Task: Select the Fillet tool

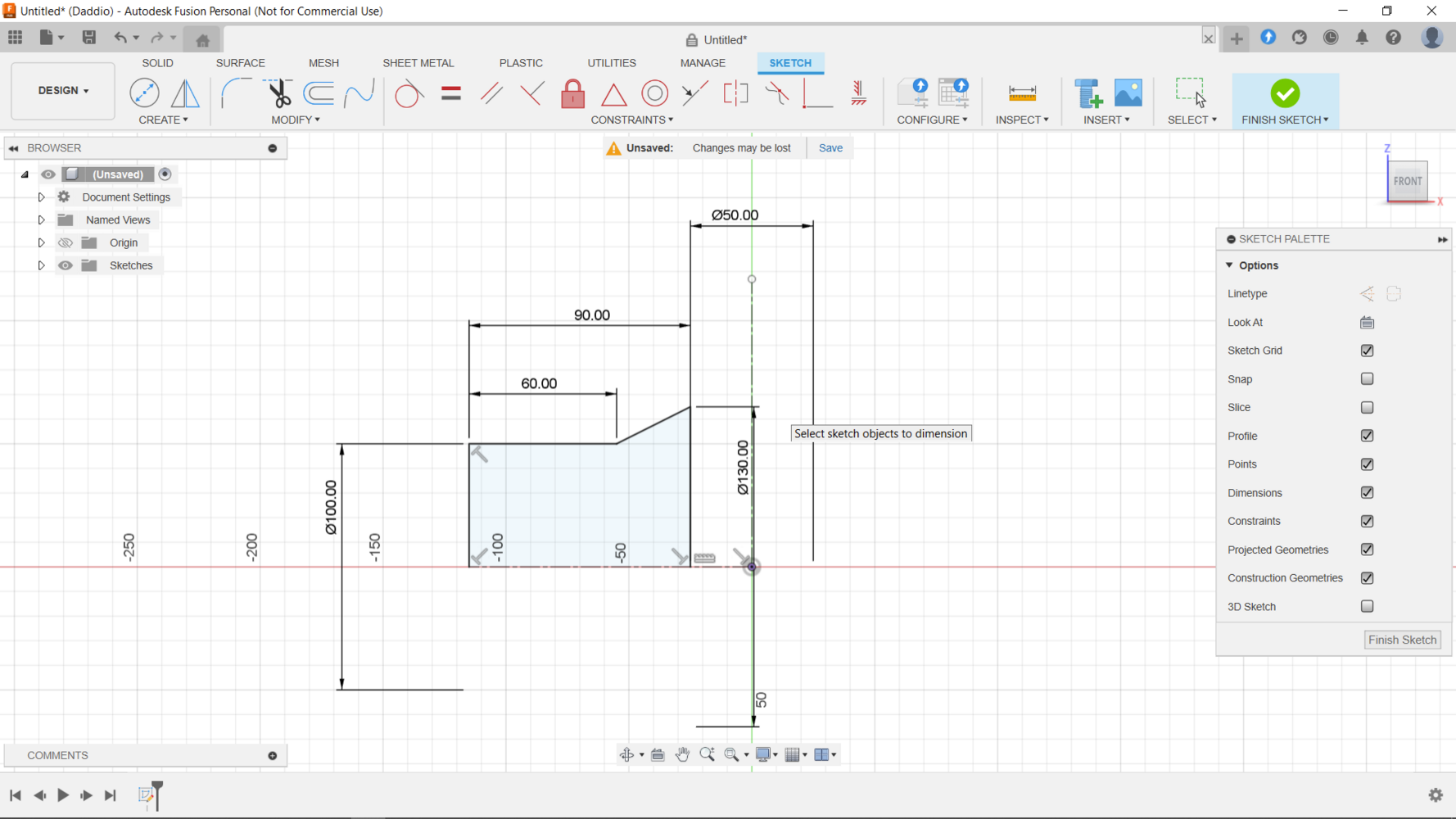Action: [237, 93]
